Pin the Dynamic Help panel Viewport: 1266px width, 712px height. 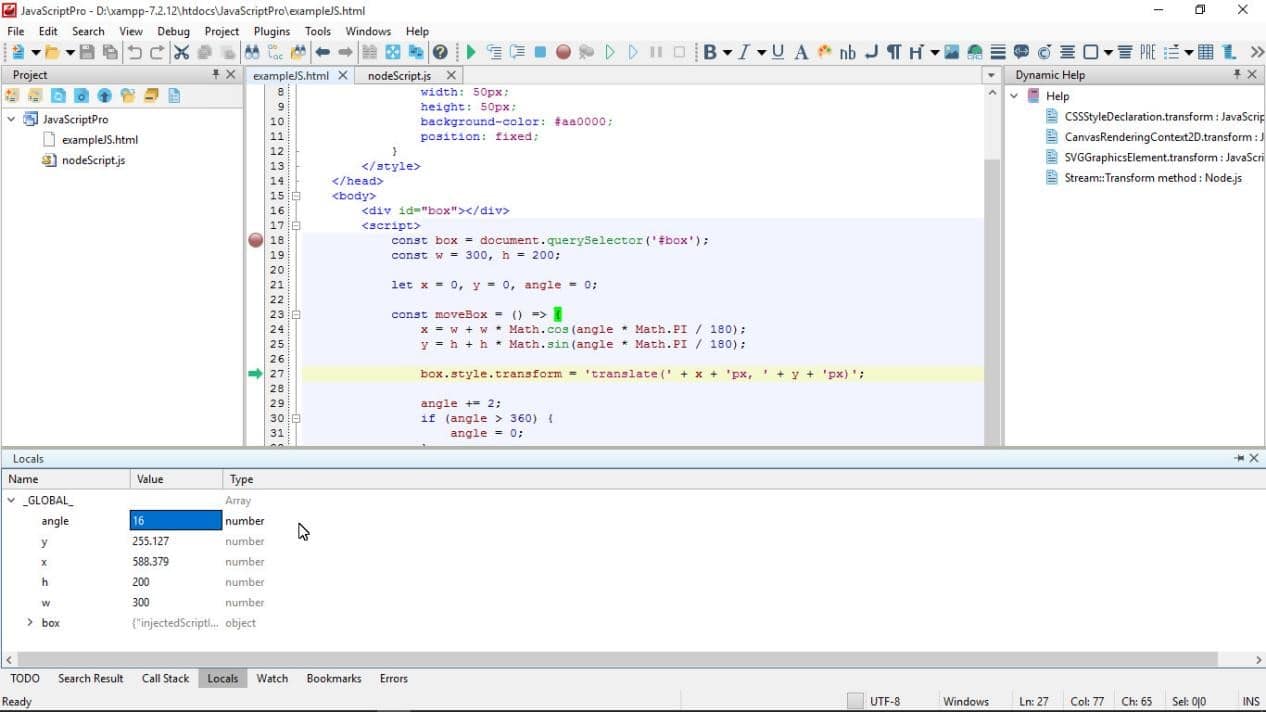click(1237, 75)
